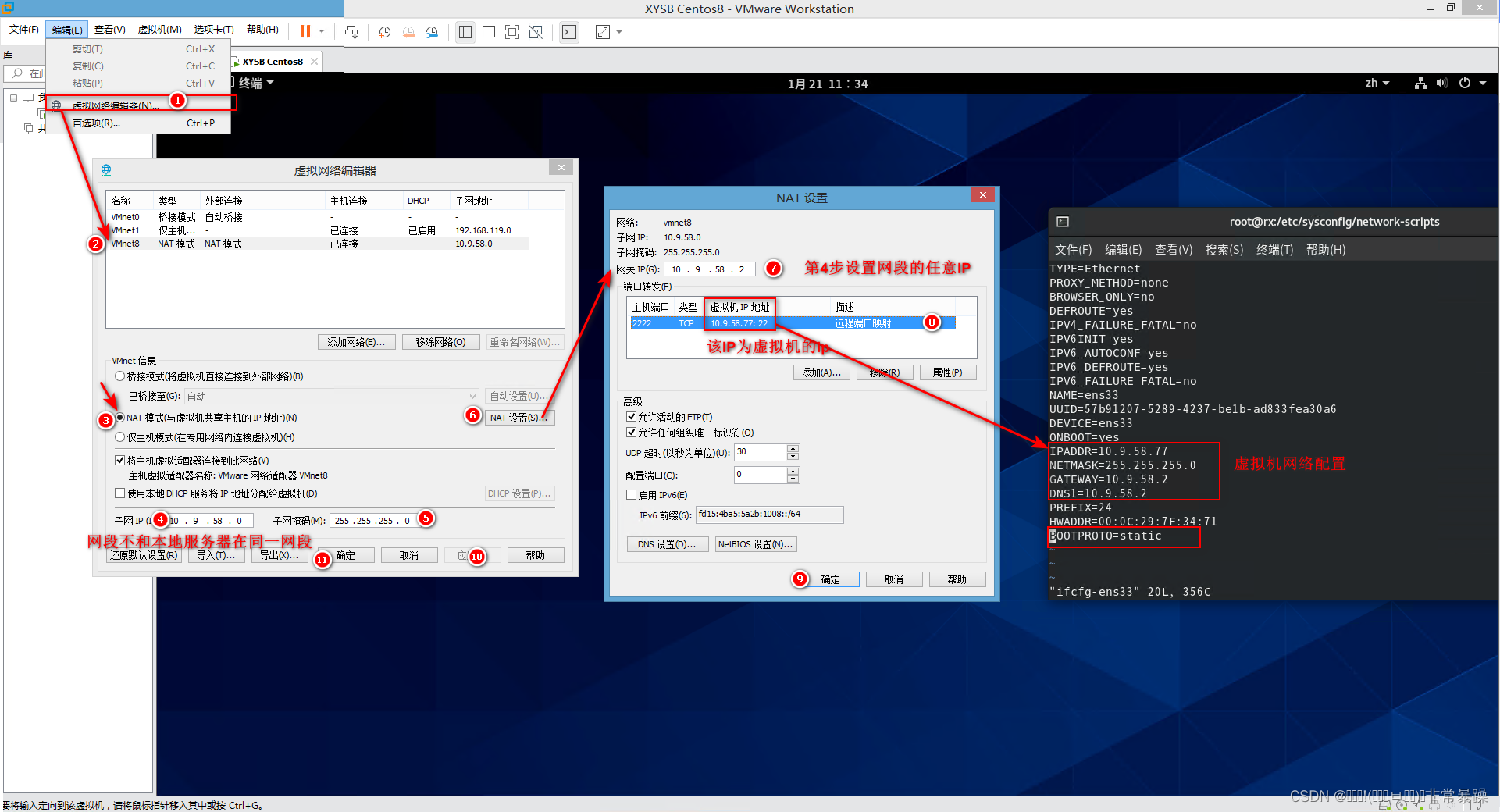The height and width of the screenshot is (812, 1500).
Task: Select the 仅主机模式 radio button
Action: tap(120, 437)
